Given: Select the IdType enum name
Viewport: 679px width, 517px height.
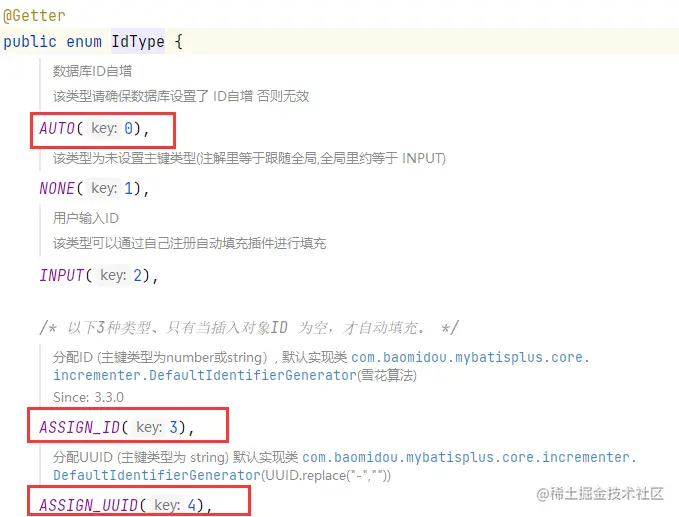Looking at the screenshot, I should coord(138,42).
